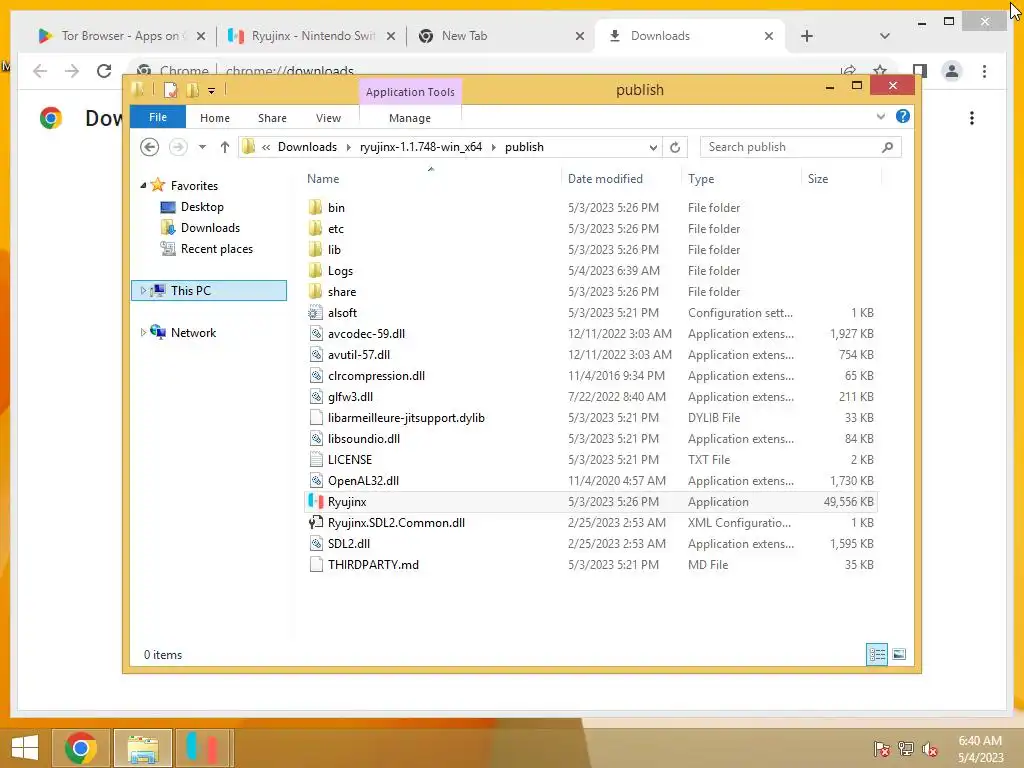Screen dimensions: 1024x768
Task: Click the volume muted tray icon
Action: [930, 749]
